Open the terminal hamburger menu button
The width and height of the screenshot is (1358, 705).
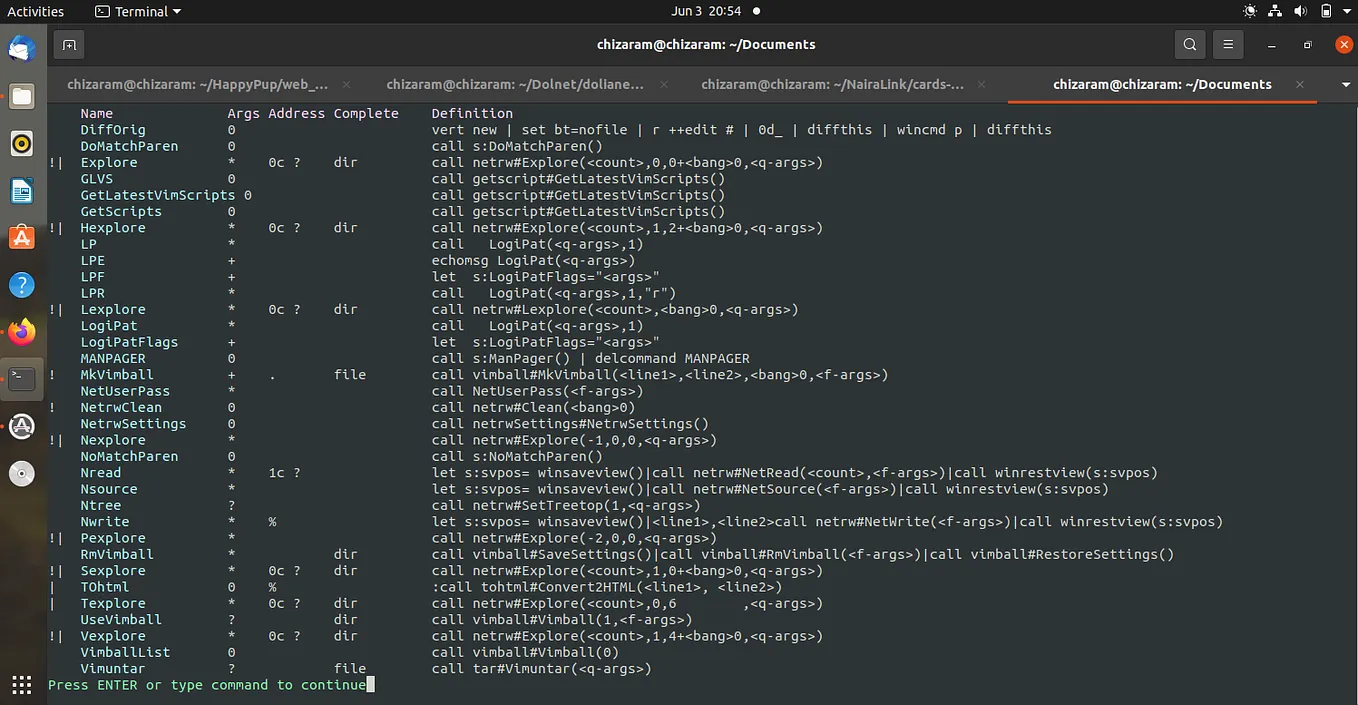pos(1228,45)
